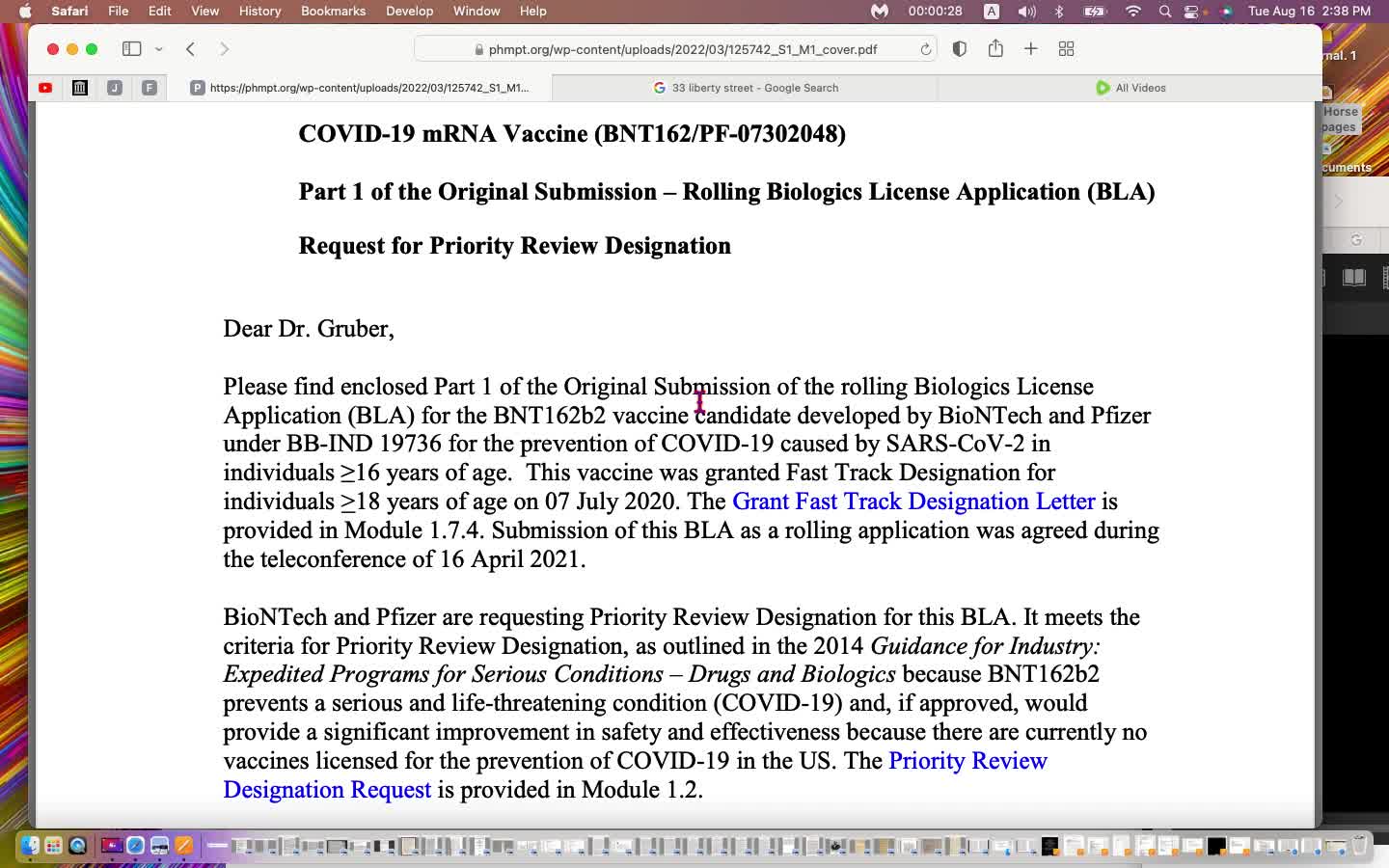The image size is (1389, 868).
Task: Open the Apple menu
Action: click(x=25, y=11)
